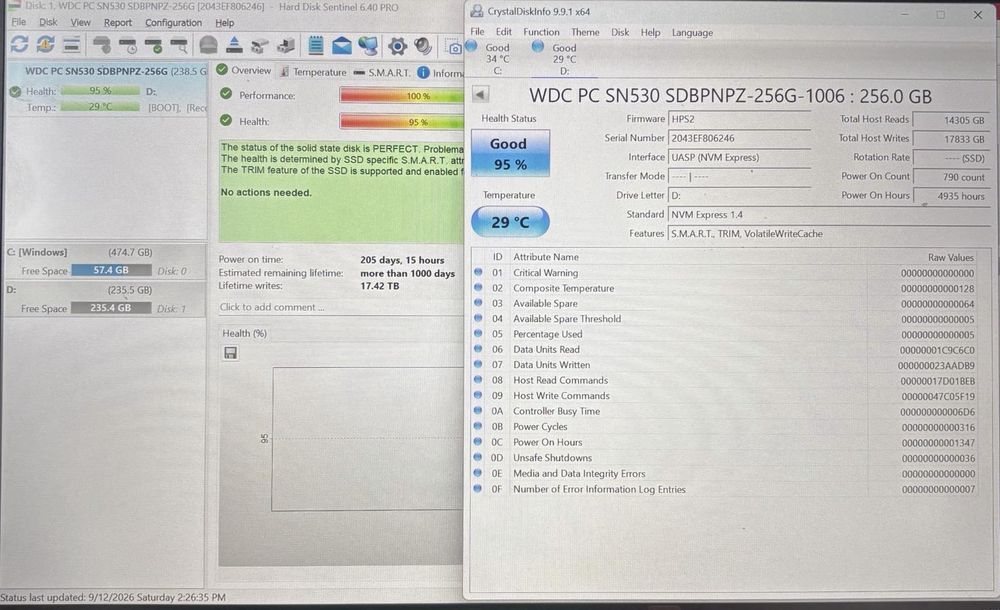Click the Refresh icon in Hard Disk Sentinel toolbar
Image resolution: width=1000 pixels, height=610 pixels.
(x=19, y=44)
